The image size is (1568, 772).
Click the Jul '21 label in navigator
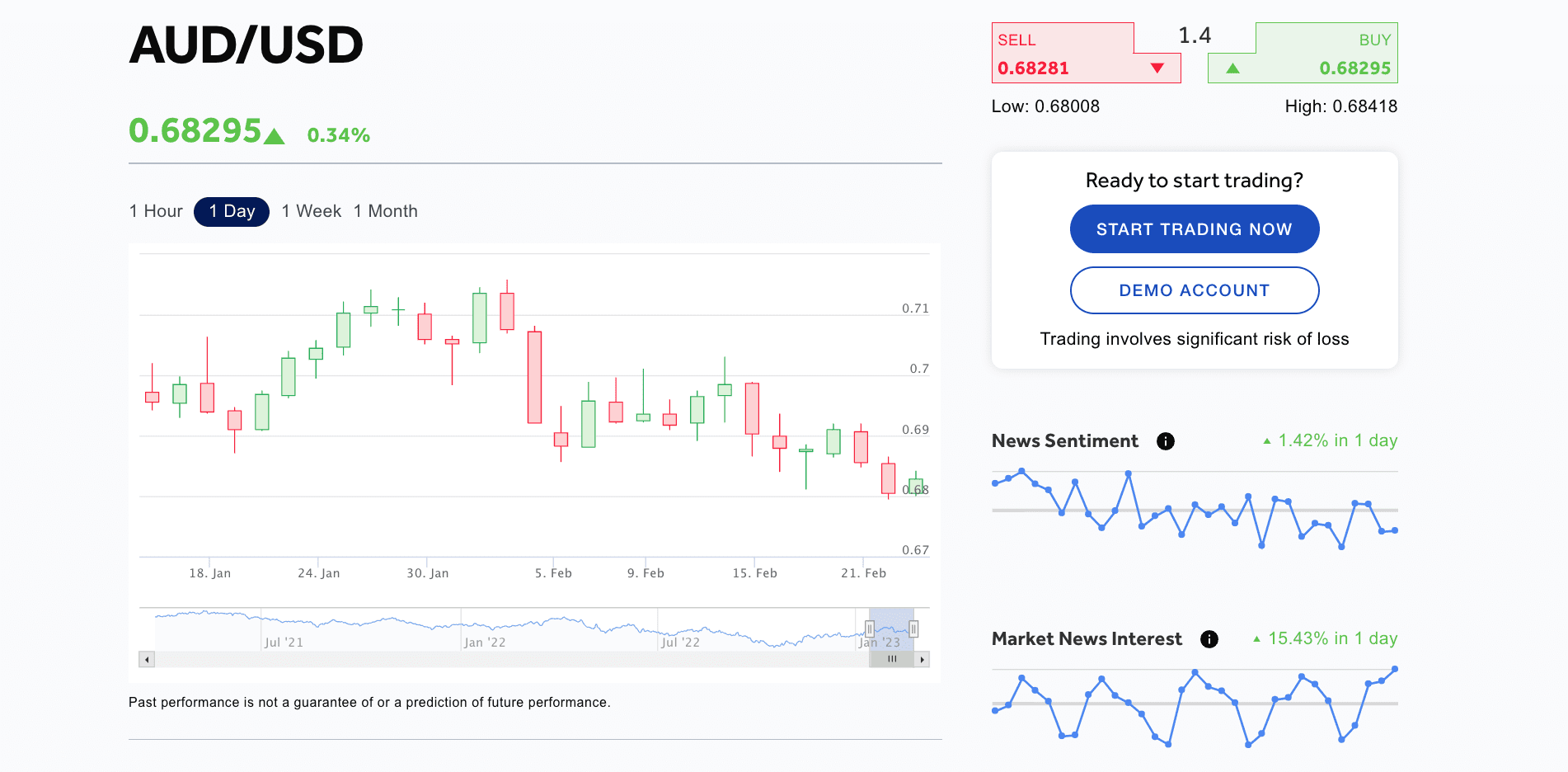coord(284,643)
